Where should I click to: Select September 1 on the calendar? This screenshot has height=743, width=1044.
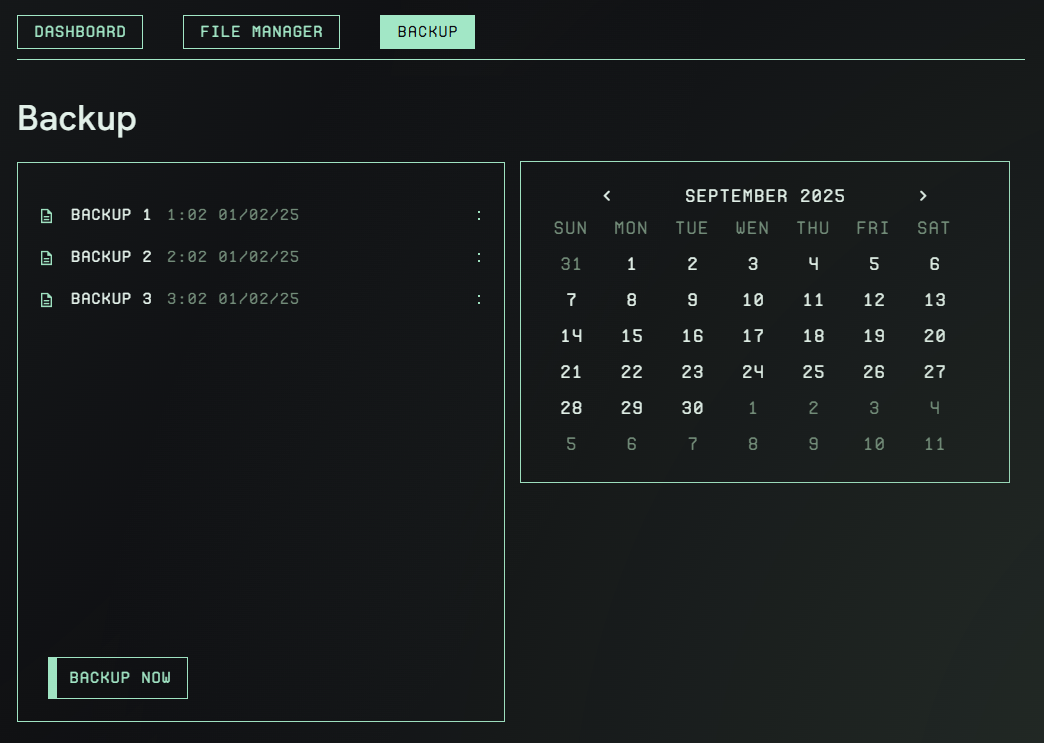tap(632, 264)
